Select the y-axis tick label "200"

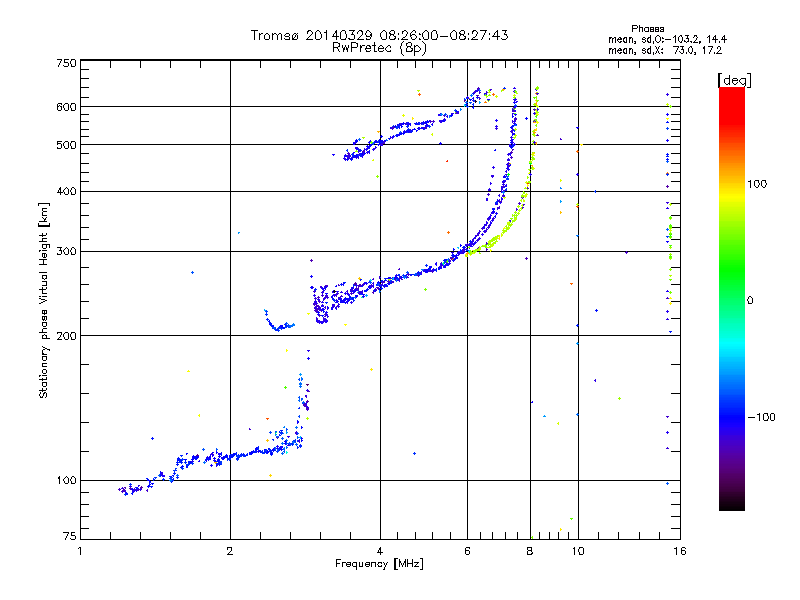(x=66, y=336)
